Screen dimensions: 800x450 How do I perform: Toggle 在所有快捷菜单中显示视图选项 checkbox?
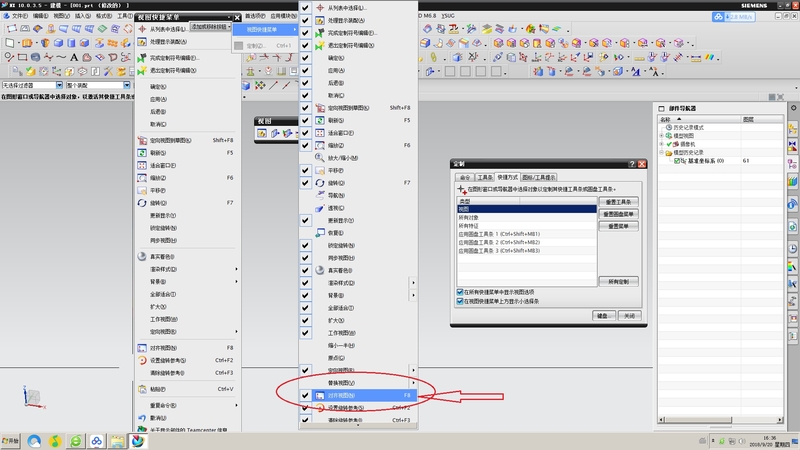460,292
